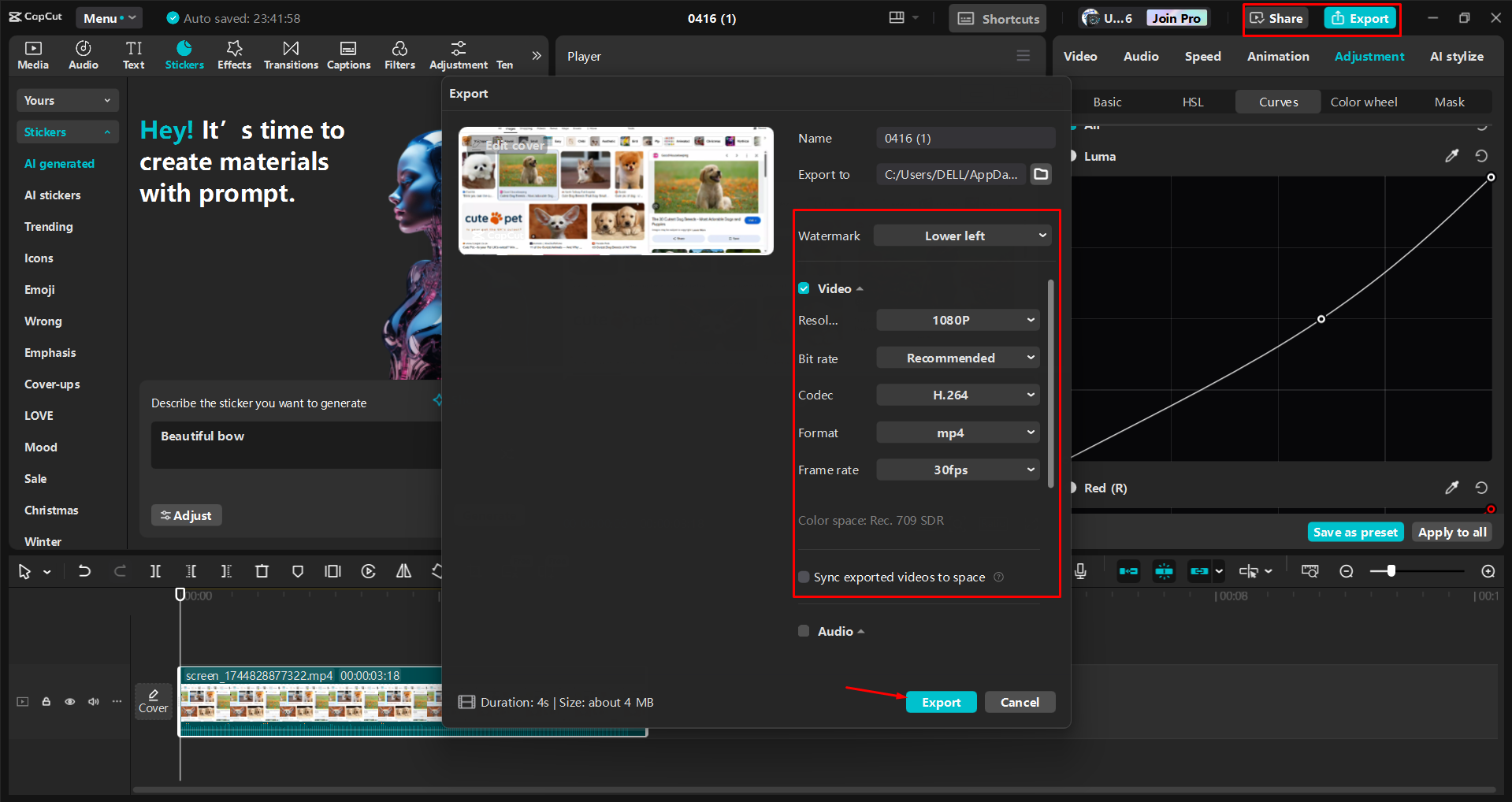Uncheck the Video export option
The width and height of the screenshot is (1512, 802).
[803, 288]
